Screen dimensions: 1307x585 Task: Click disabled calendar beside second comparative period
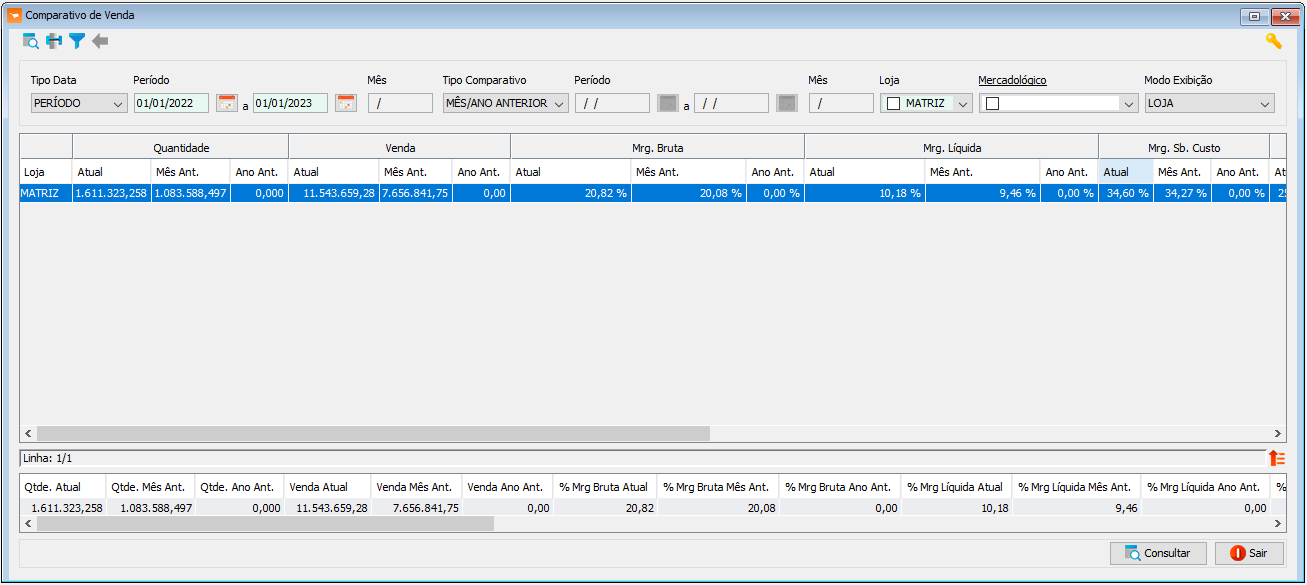787,103
